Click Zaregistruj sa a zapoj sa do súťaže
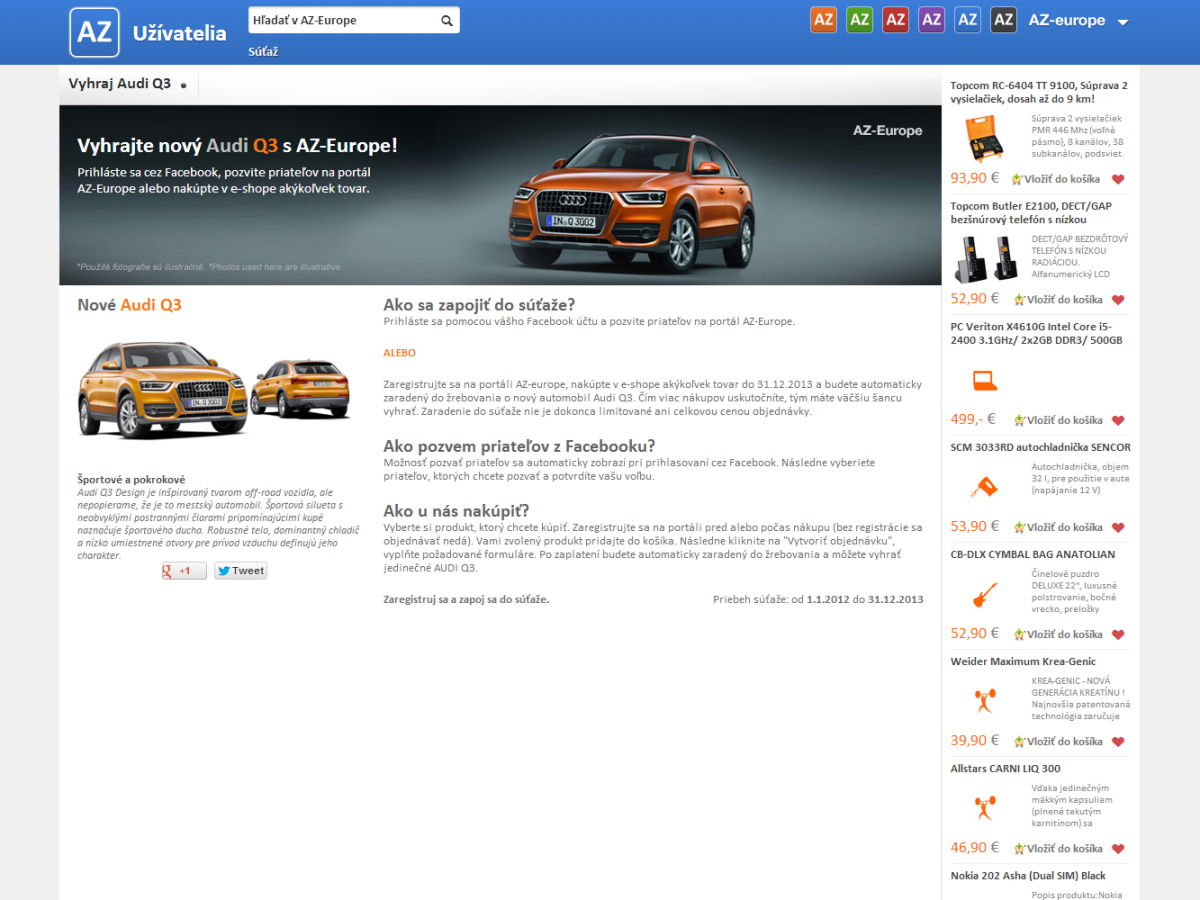Screen dimensions: 1200x900 [466, 599]
